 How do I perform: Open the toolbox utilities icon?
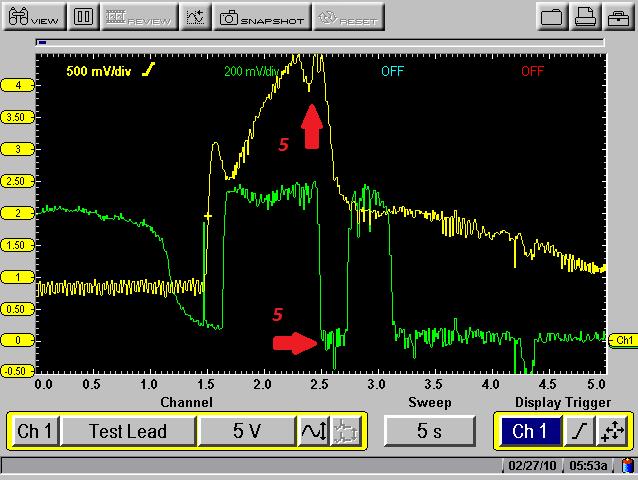(x=618, y=17)
